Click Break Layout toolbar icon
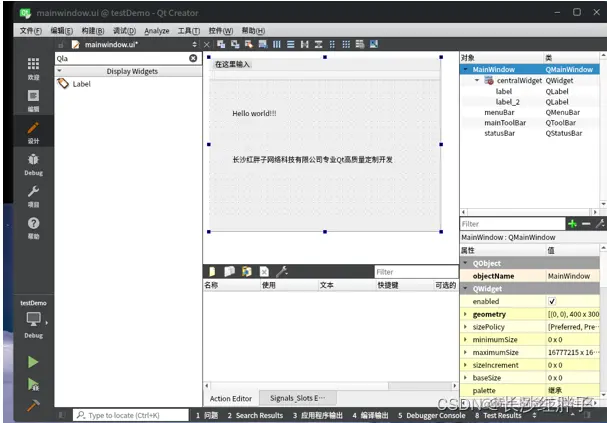 [360, 44]
